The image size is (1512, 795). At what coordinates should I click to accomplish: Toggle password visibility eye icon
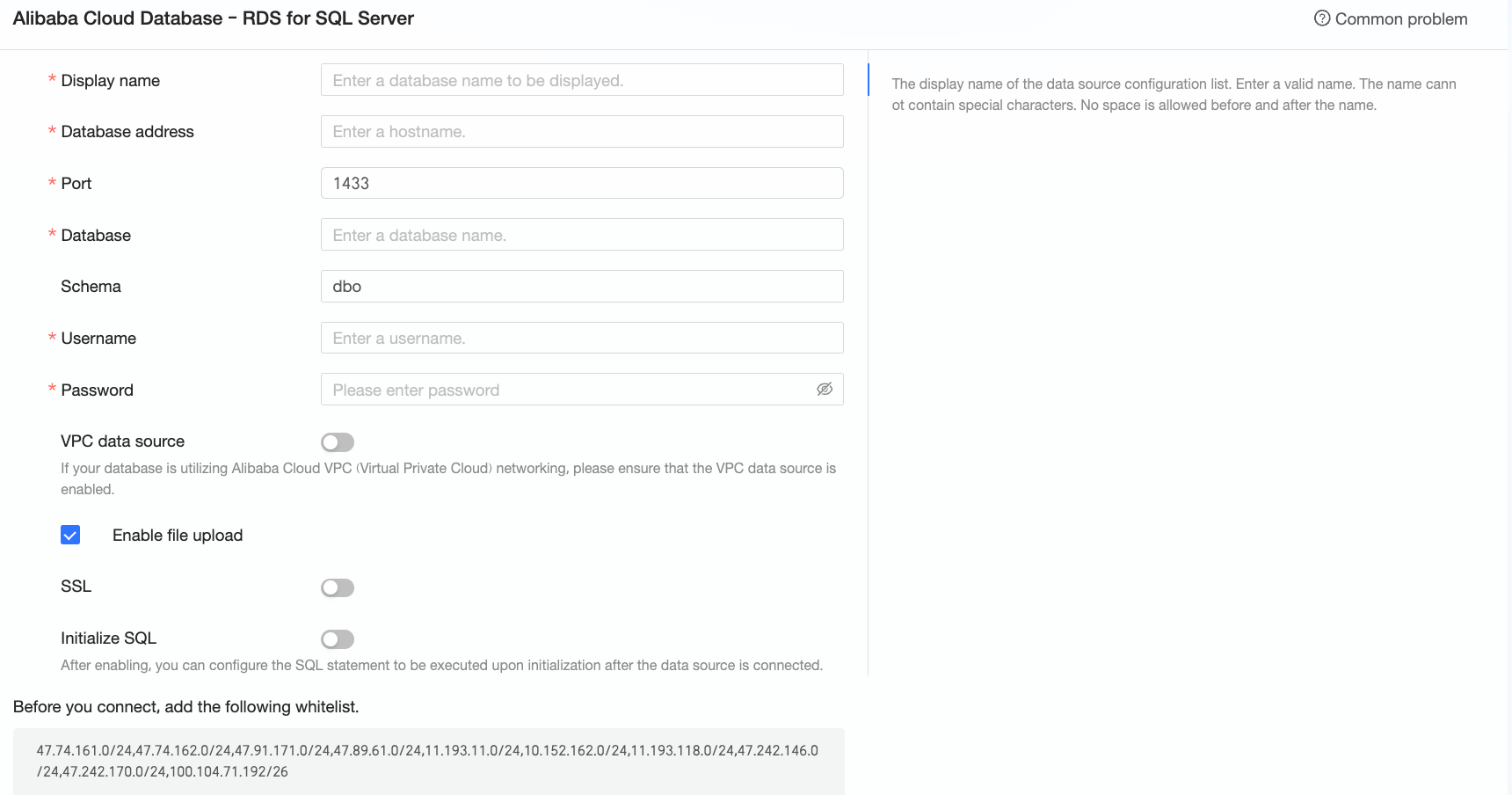pyautogui.click(x=824, y=390)
